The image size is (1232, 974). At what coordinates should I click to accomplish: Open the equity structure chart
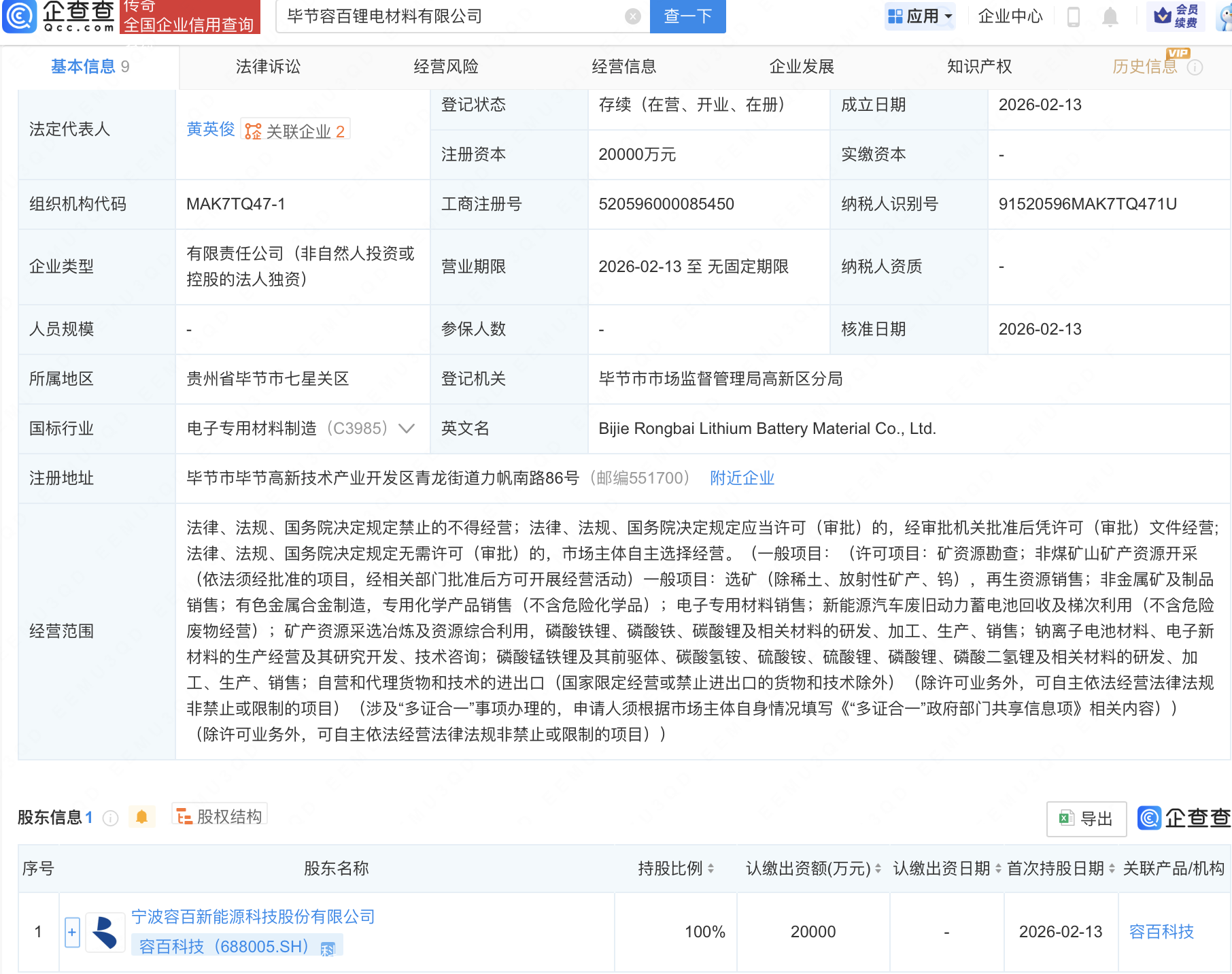220,816
